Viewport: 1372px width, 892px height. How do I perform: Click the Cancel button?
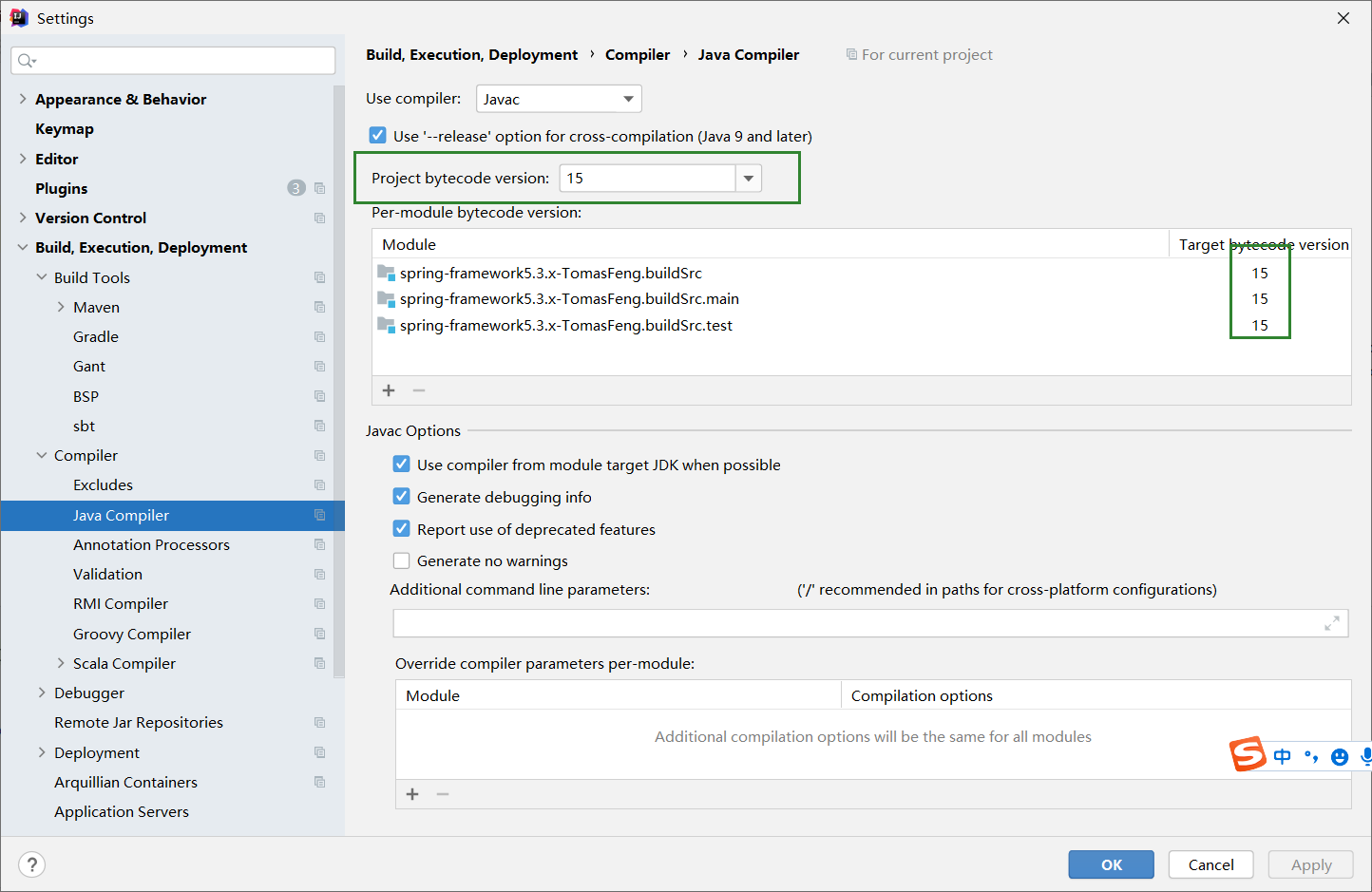pos(1210,864)
